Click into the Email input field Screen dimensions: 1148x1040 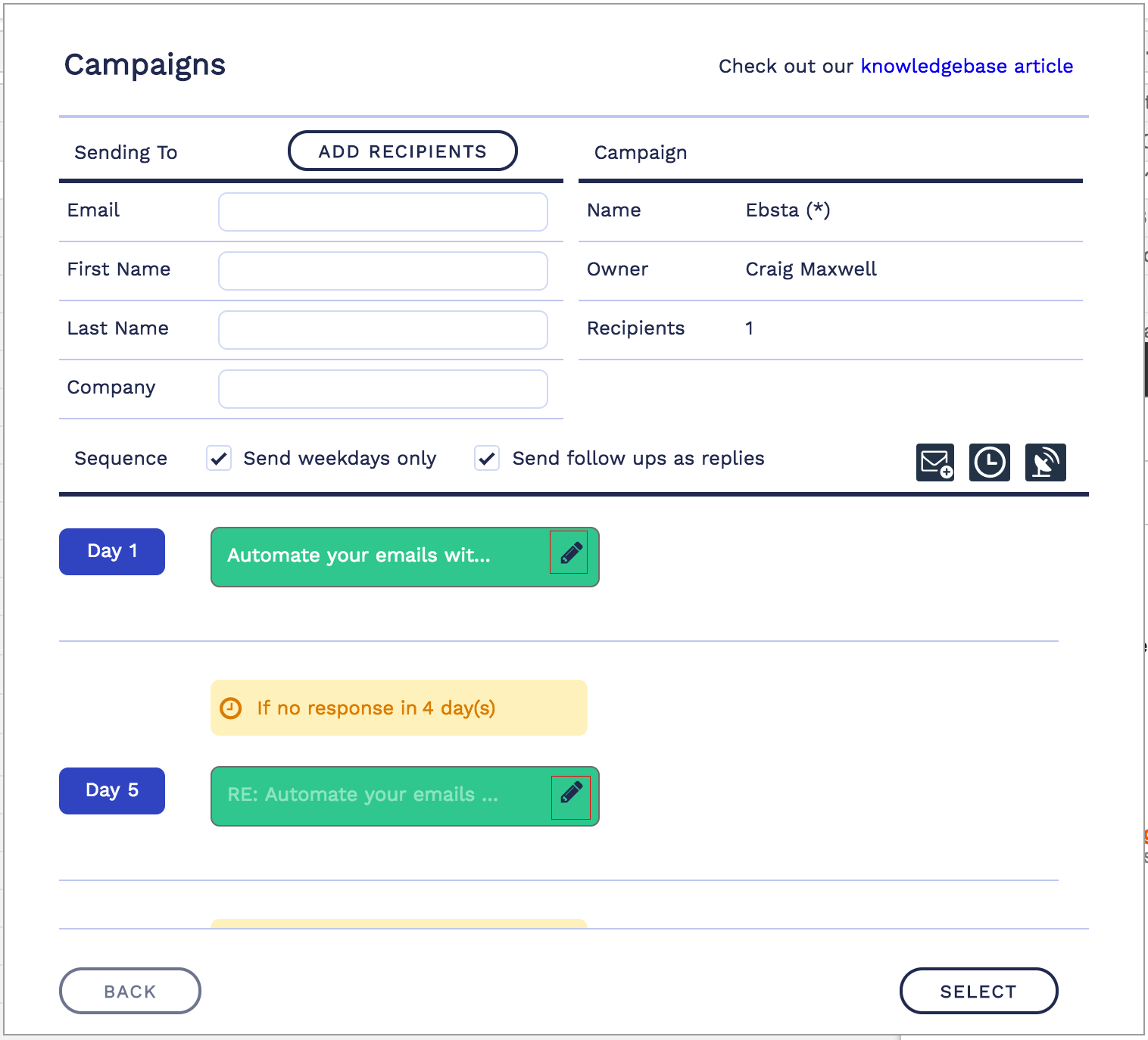(x=382, y=212)
